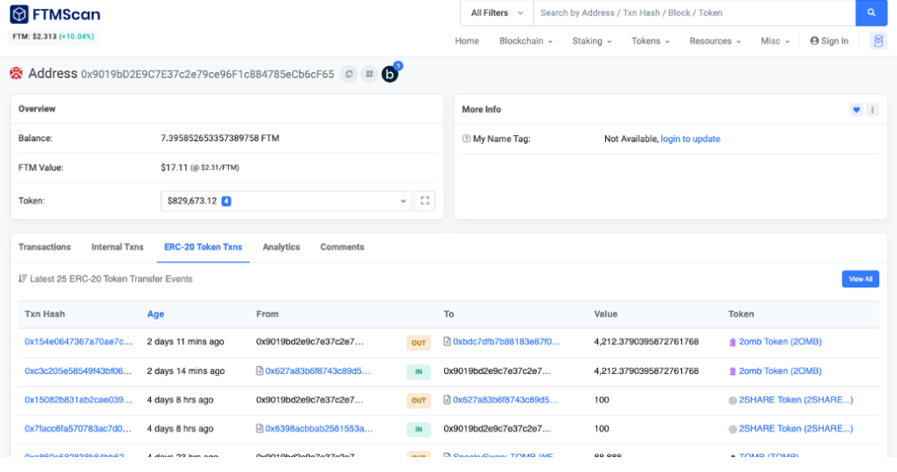The width and height of the screenshot is (897, 472).
Task: Open transaction hash 0x15082b831ab2cae039
Action: pos(78,400)
